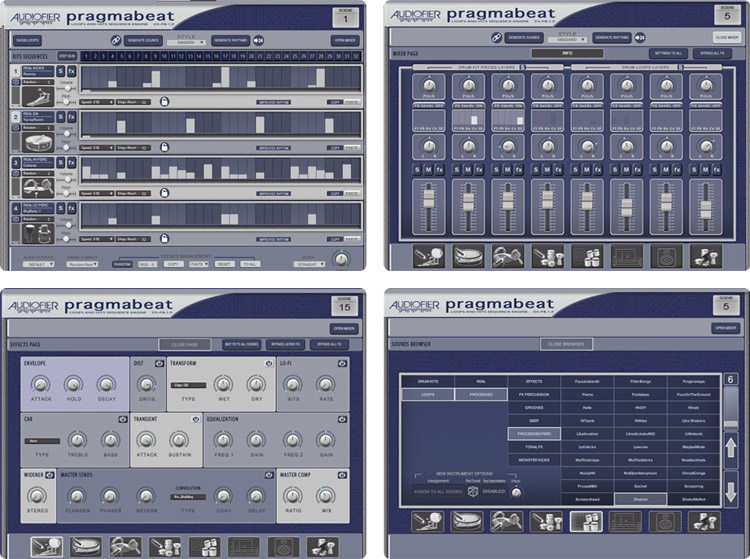This screenshot has width=750, height=559.
Task: Select the speaker layer icon in mixer page
Action: tap(666, 256)
